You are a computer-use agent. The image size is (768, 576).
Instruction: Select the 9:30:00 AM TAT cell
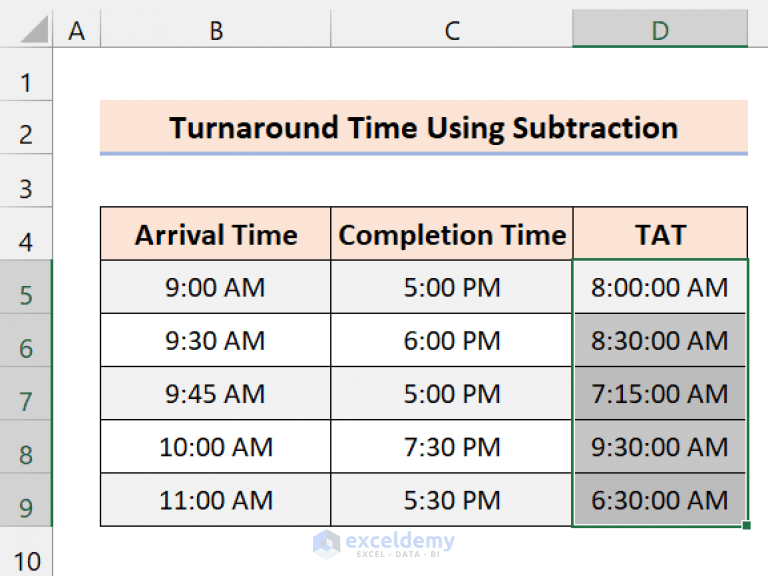pos(660,446)
